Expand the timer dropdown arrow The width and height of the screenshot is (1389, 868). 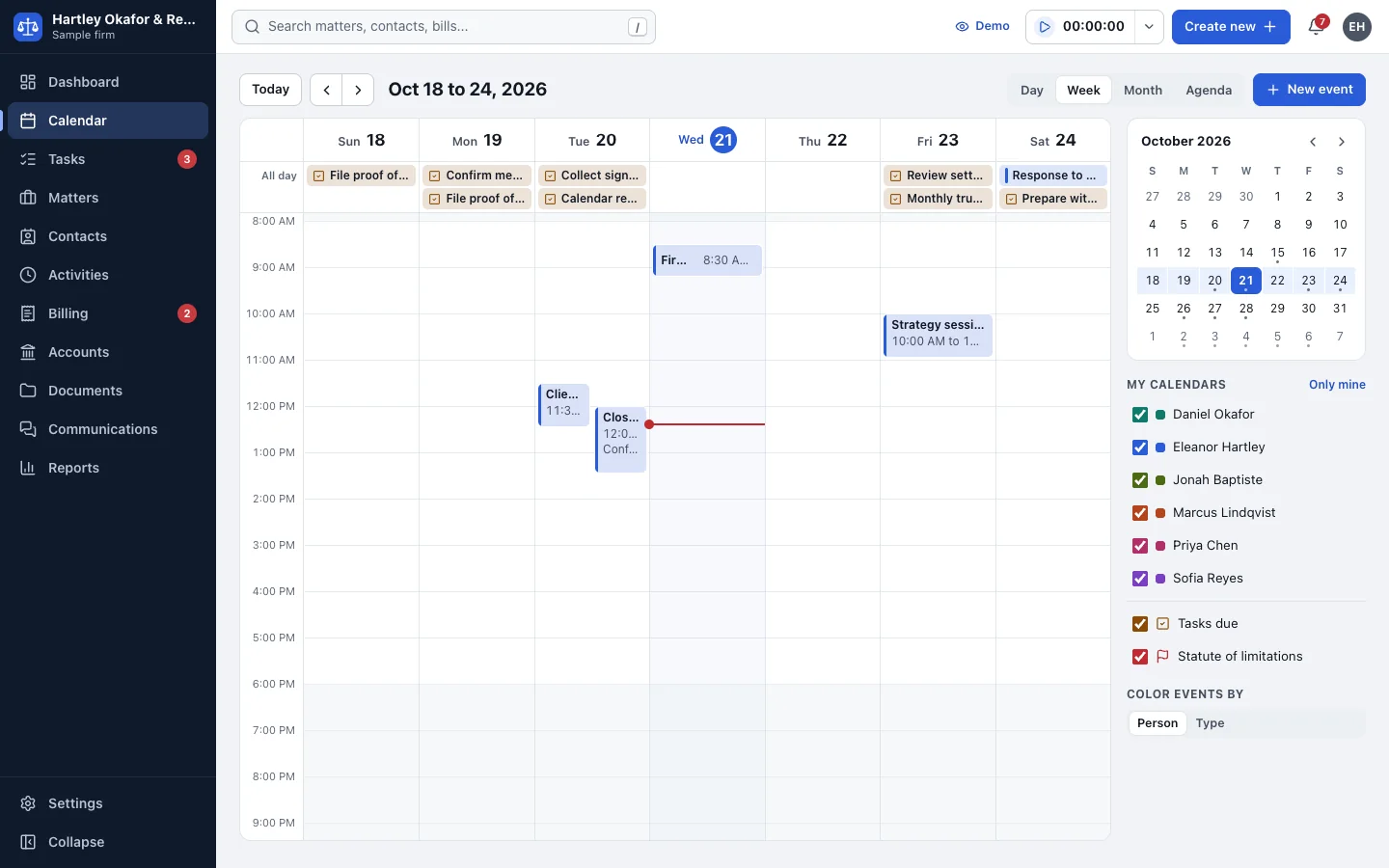click(1149, 27)
